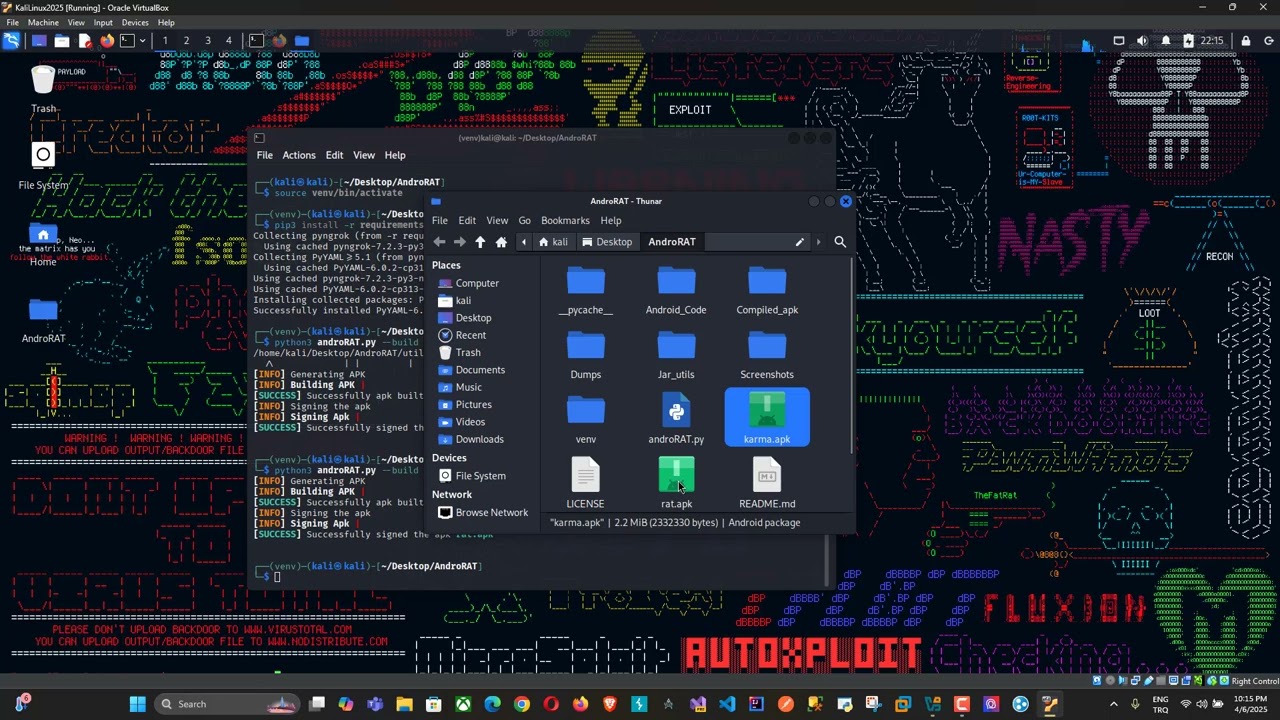Click the File System icon on the Kali desktop
This screenshot has height=720, width=1280.
pos(43,165)
